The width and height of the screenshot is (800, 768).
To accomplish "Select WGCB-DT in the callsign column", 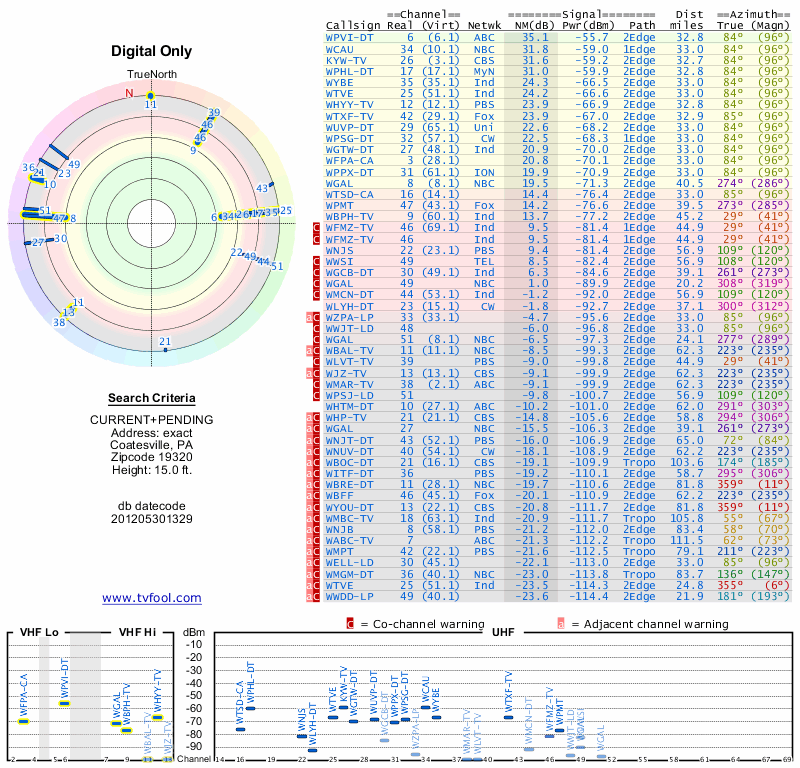I will pos(349,272).
